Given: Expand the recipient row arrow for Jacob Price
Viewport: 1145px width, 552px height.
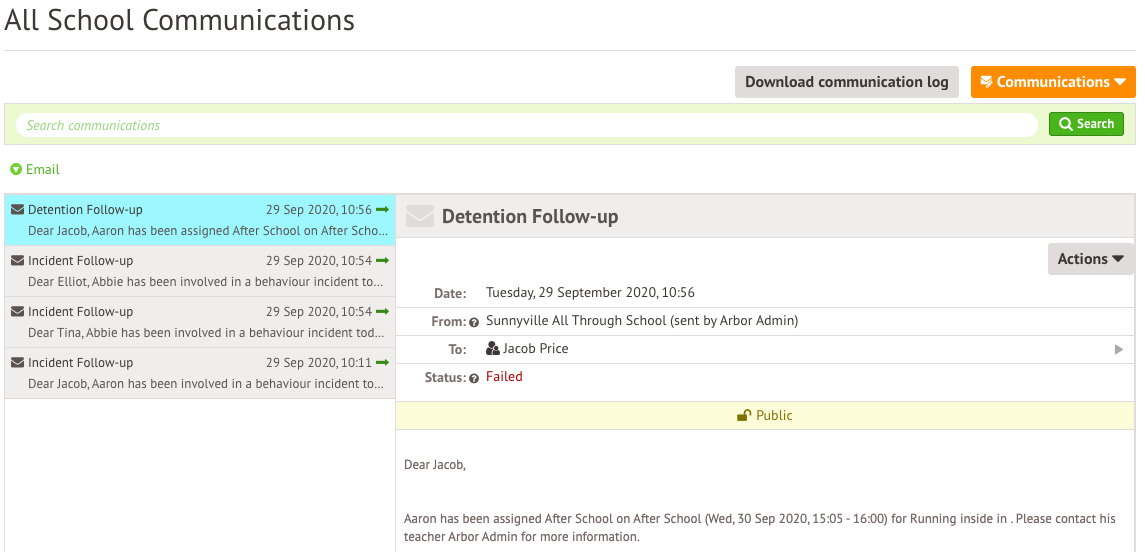Looking at the screenshot, I should pos(1119,349).
